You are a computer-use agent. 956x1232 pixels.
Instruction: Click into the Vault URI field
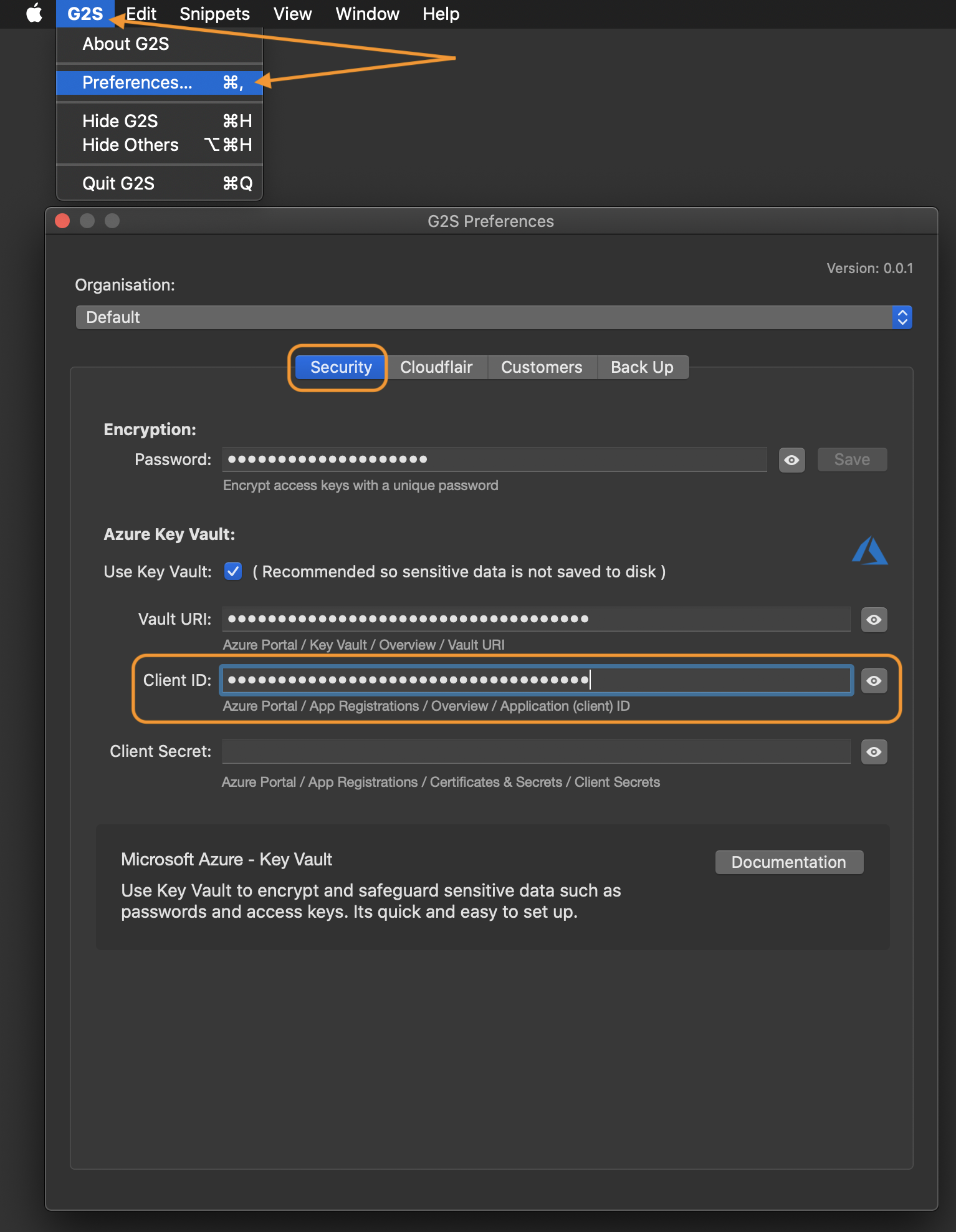pyautogui.click(x=537, y=619)
